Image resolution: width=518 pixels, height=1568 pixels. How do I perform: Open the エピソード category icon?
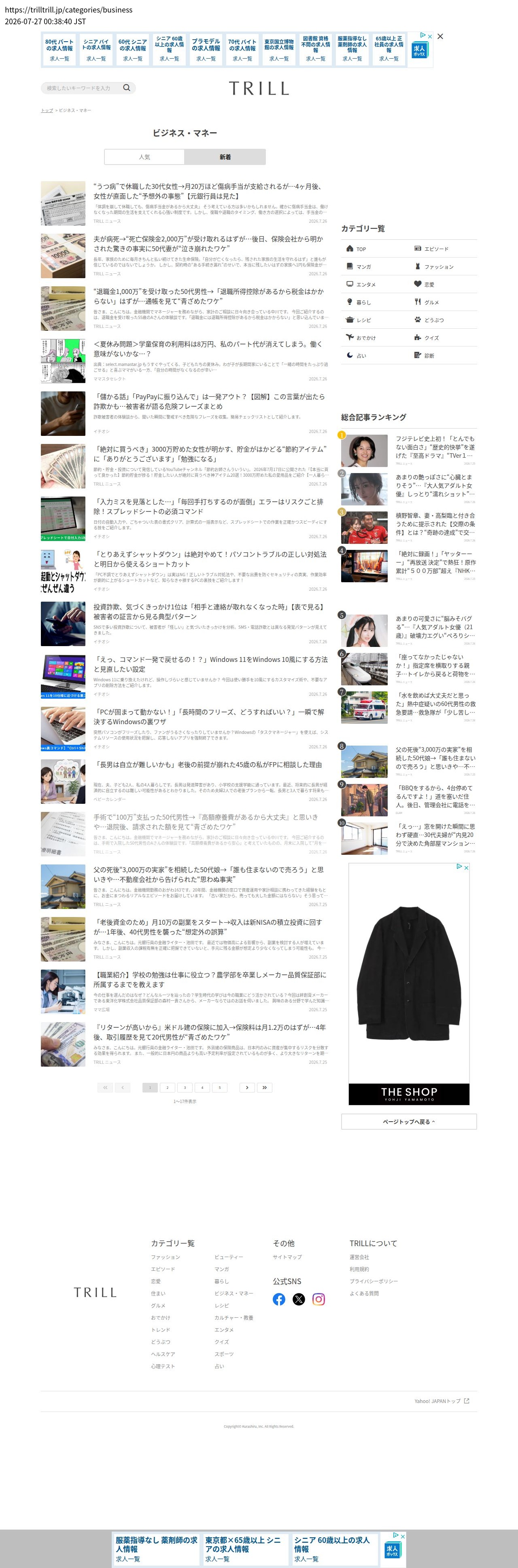pyautogui.click(x=418, y=248)
